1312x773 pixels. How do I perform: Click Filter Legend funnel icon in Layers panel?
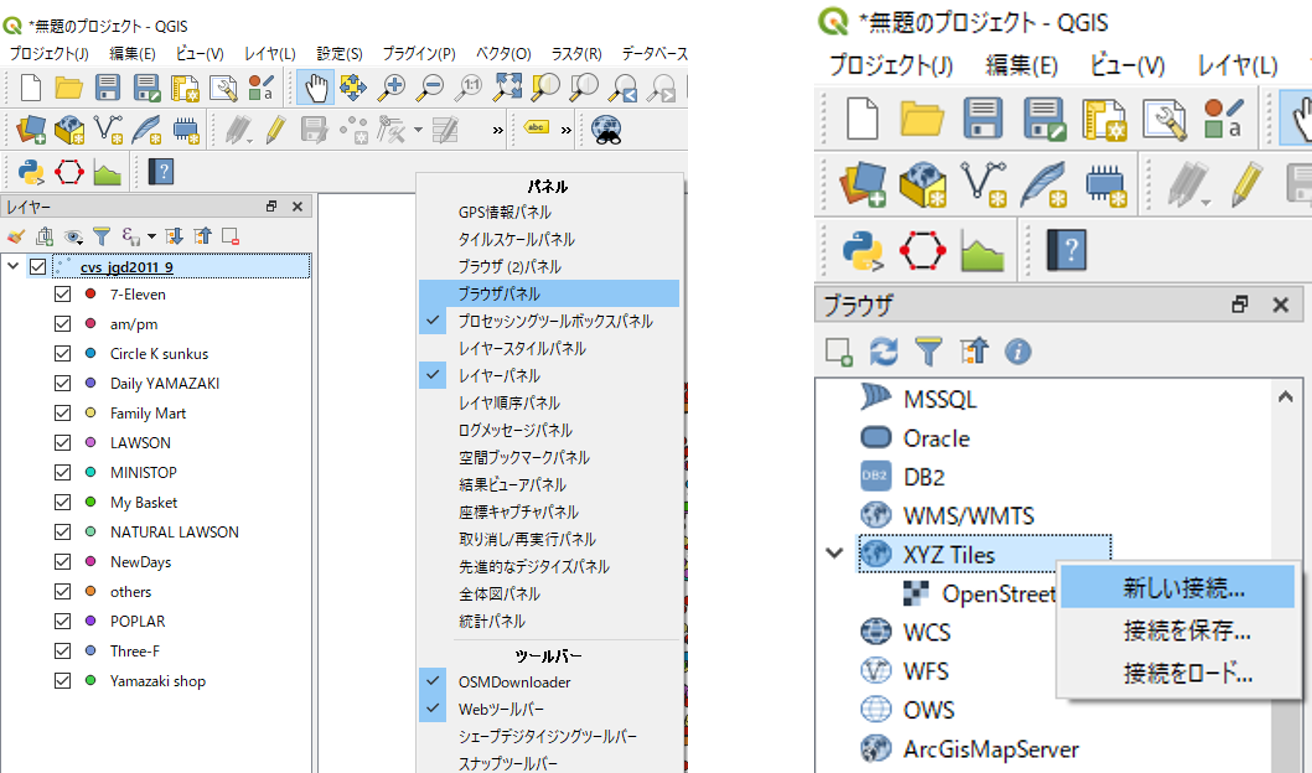coord(101,236)
